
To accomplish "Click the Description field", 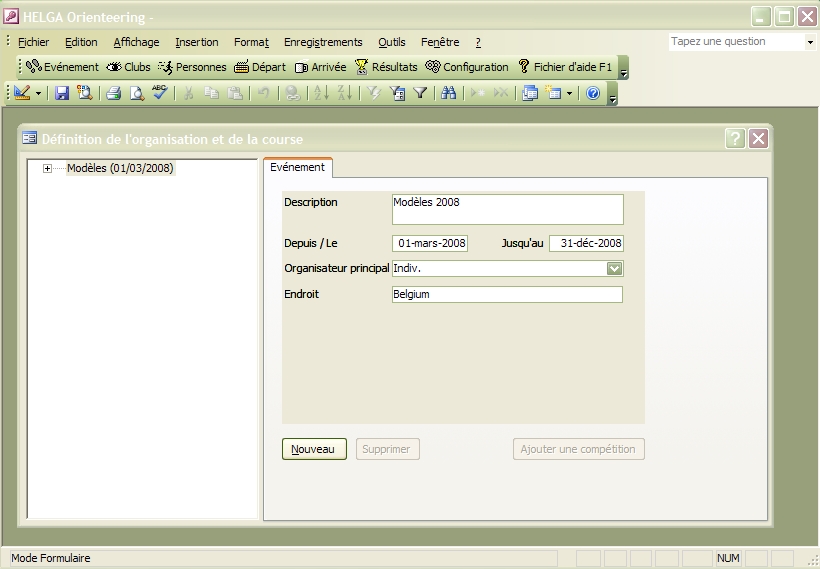I will (x=507, y=209).
